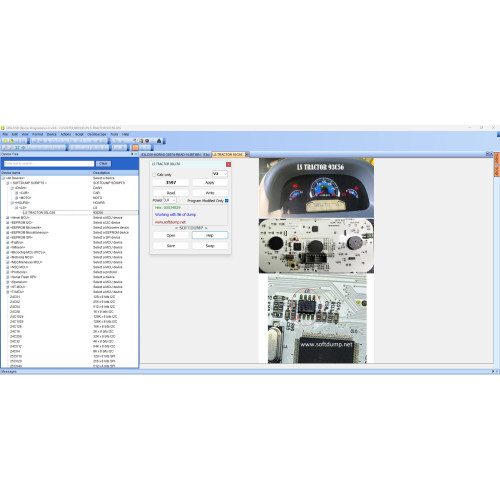This screenshot has width=500, height=500.
Task: Collapse the Dash tree node
Action: [12, 188]
